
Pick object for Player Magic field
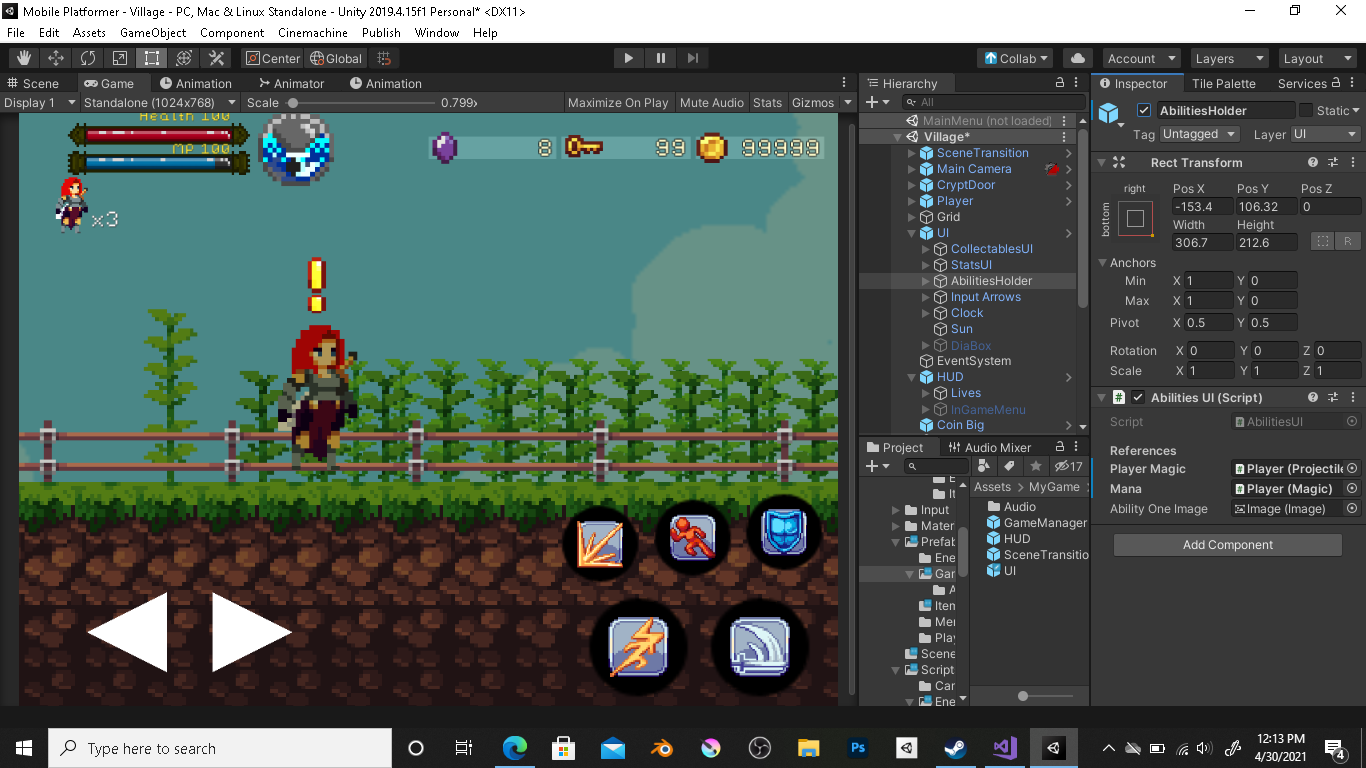tap(1352, 468)
